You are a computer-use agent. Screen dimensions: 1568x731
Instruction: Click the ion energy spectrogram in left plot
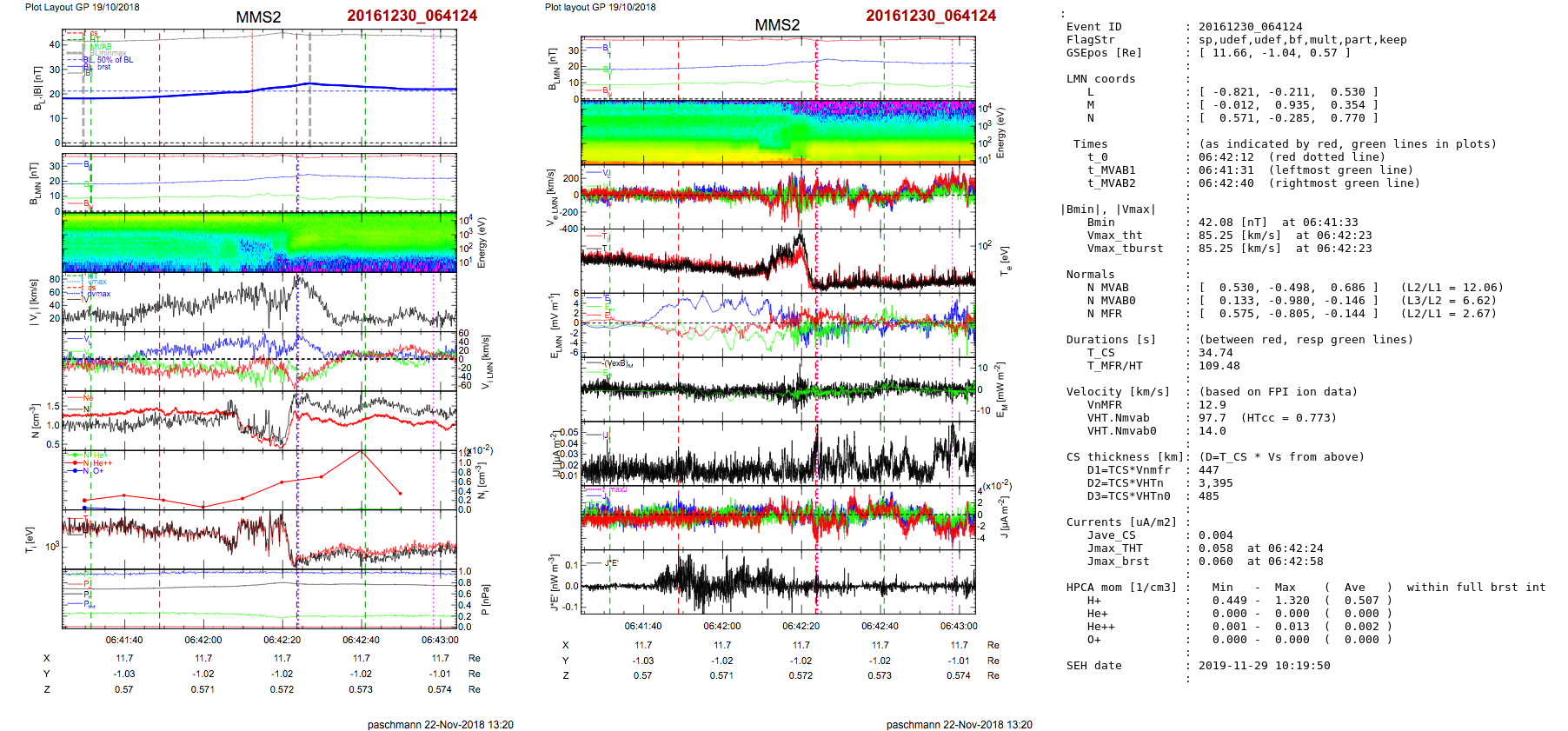point(259,243)
